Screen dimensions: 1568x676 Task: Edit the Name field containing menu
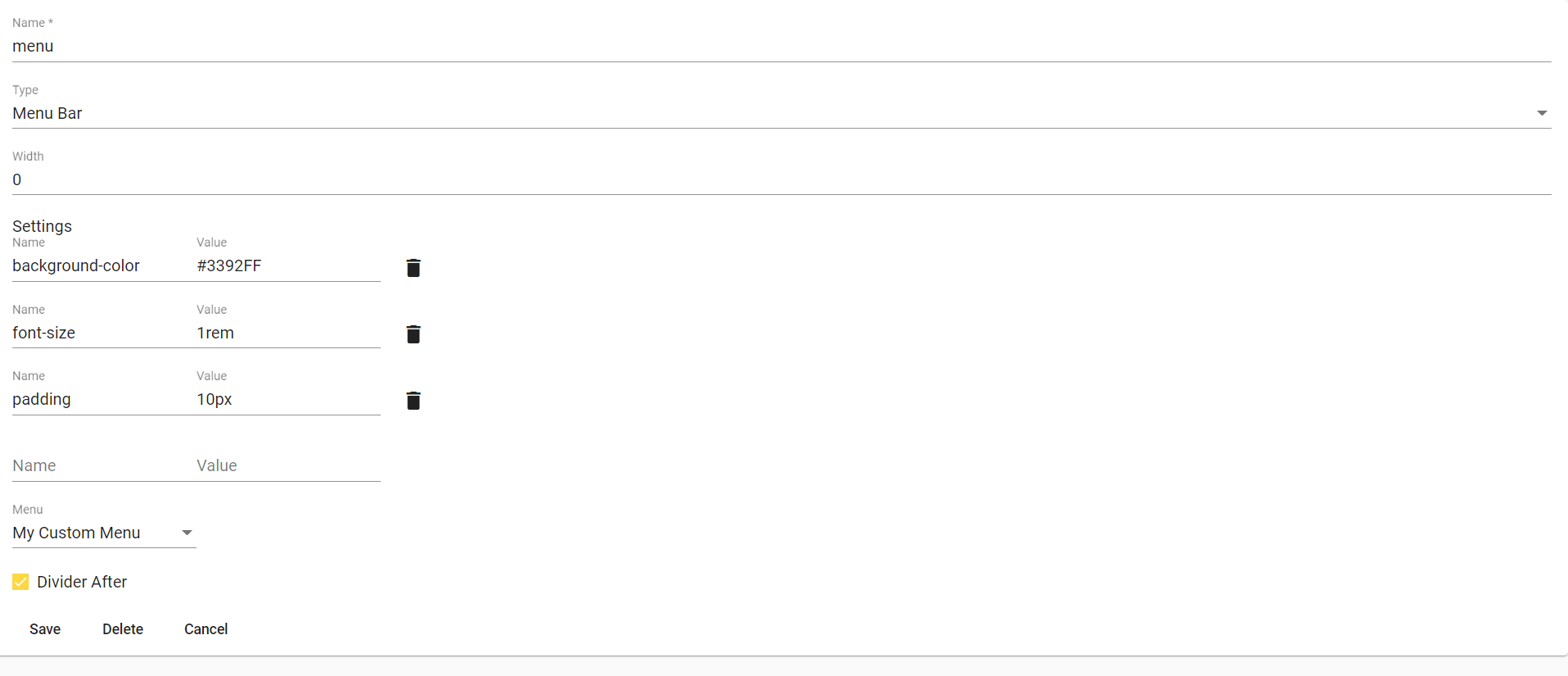point(782,47)
